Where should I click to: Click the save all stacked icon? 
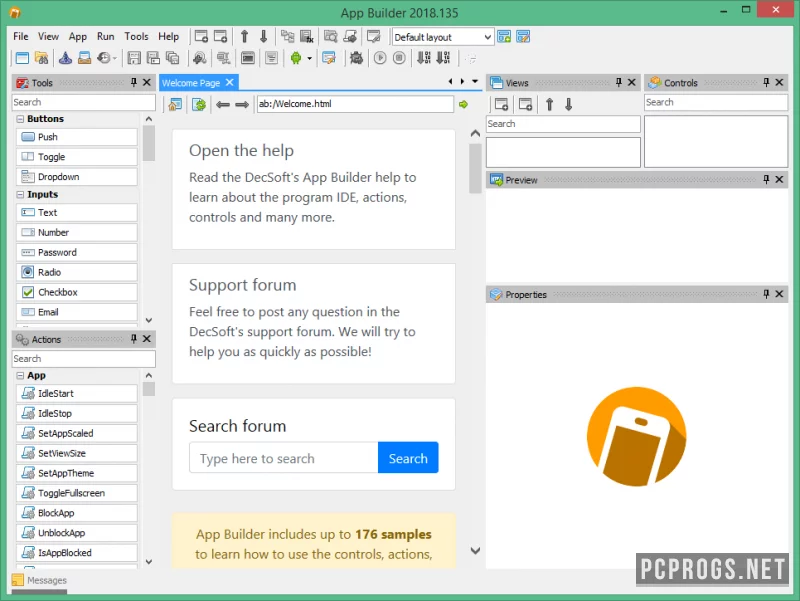(x=172, y=58)
